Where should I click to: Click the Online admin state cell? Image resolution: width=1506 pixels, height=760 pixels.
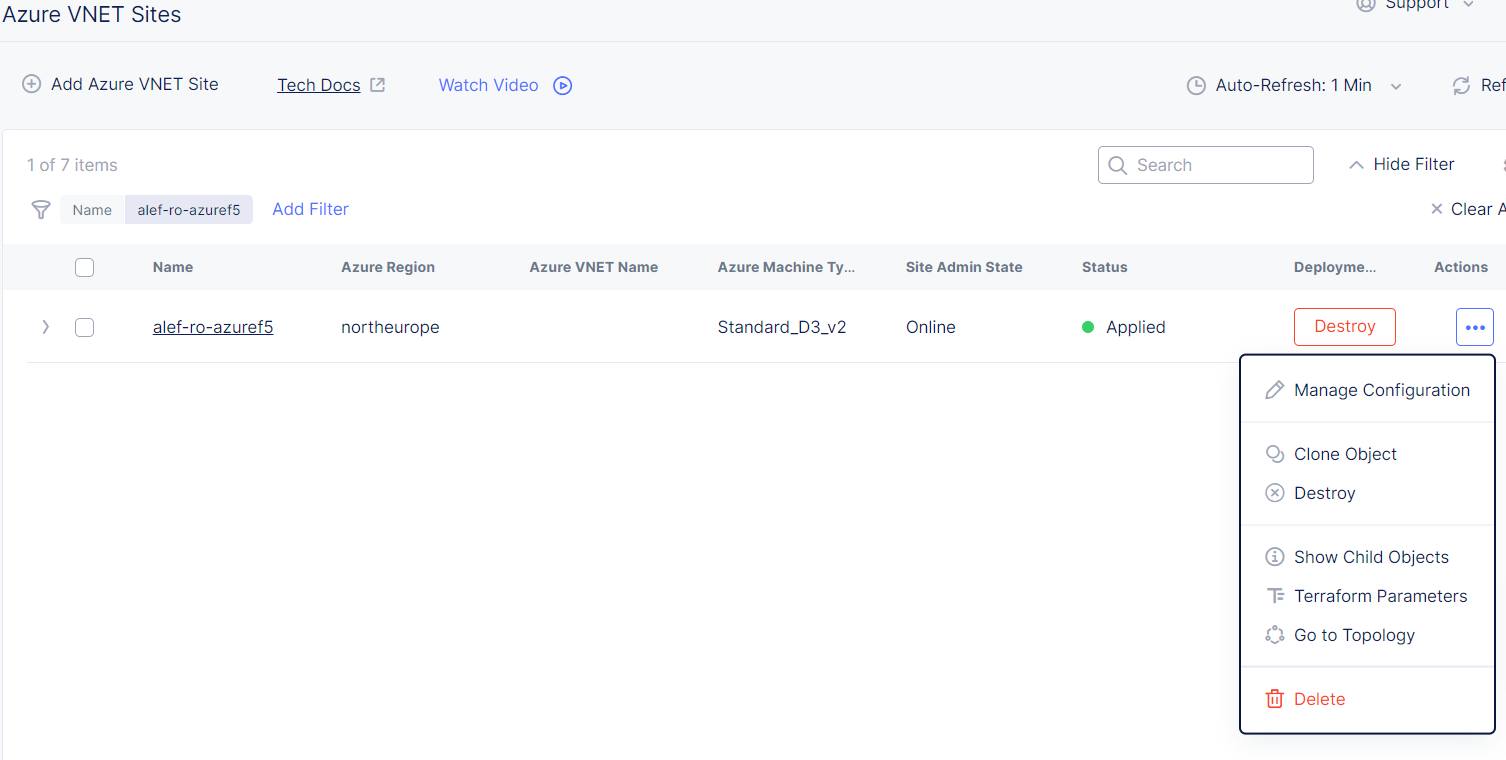(931, 327)
